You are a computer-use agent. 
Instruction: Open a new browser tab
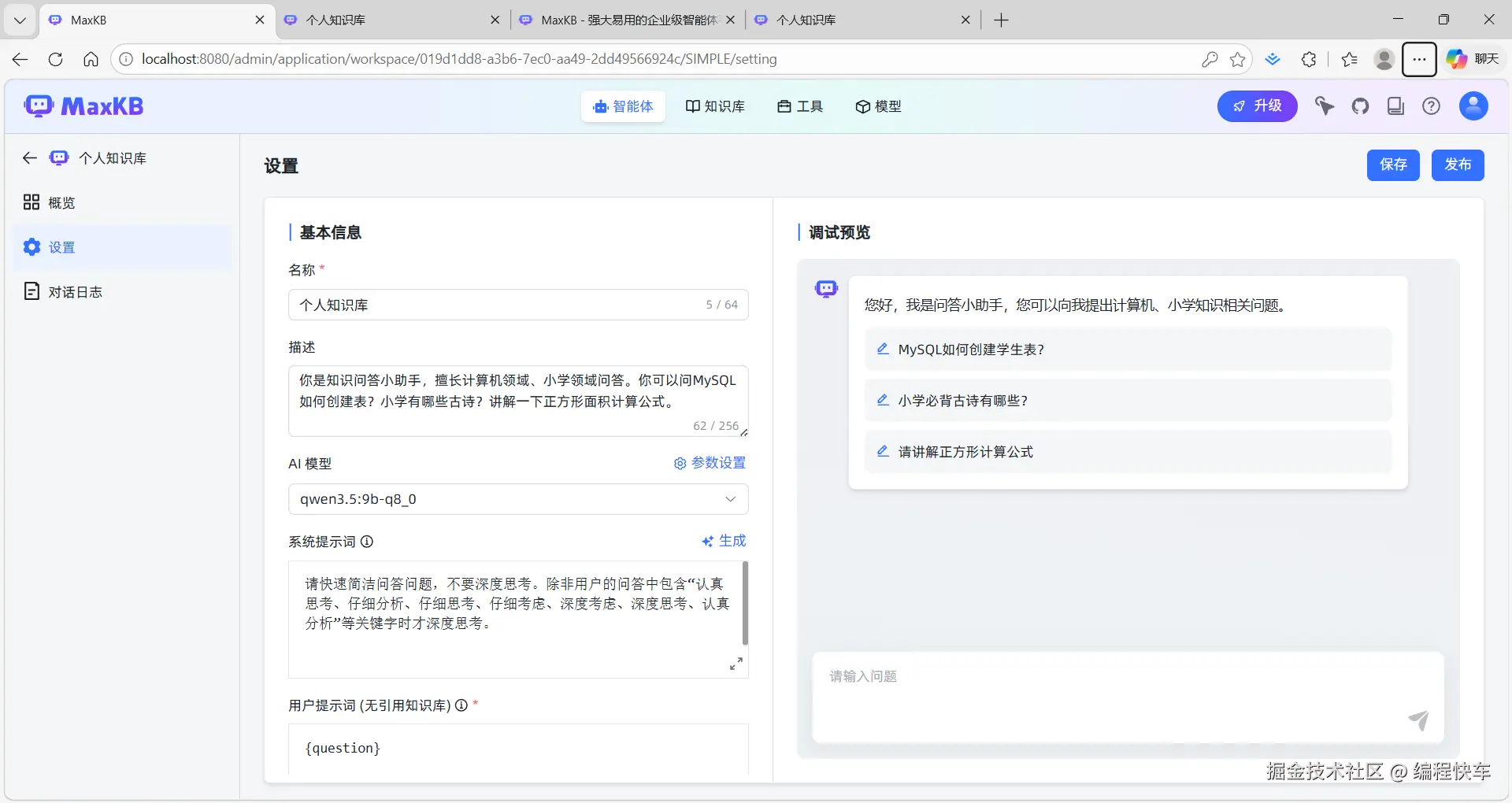pos(1001,20)
